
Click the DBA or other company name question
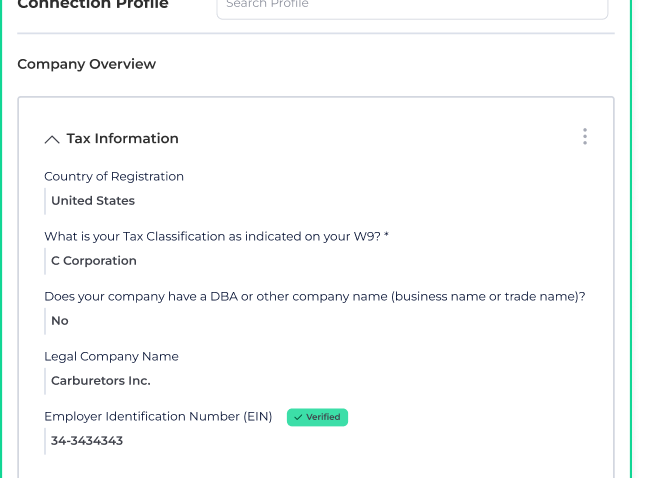314,297
